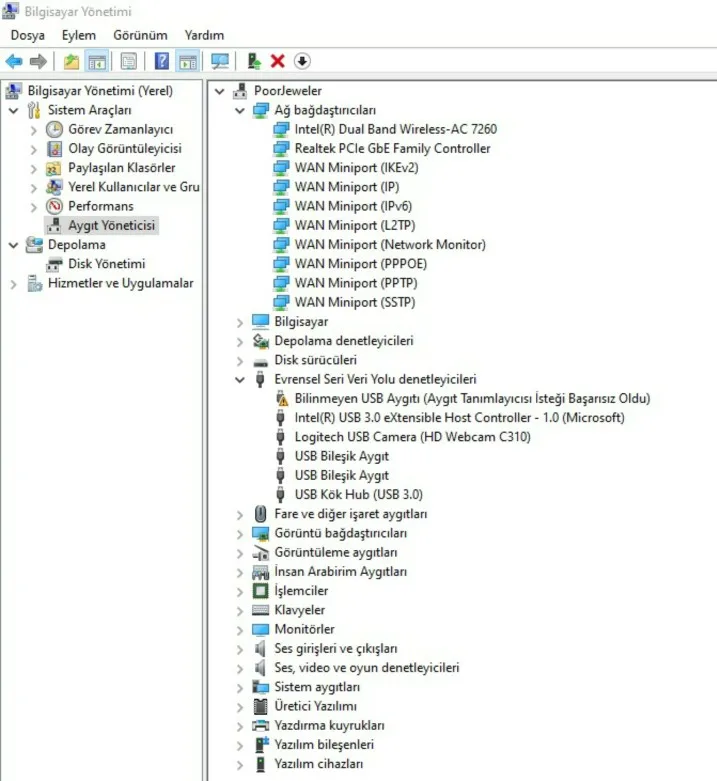The height and width of the screenshot is (781, 717).
Task: Expand the Disk sürücüleri category
Action: coord(240,361)
